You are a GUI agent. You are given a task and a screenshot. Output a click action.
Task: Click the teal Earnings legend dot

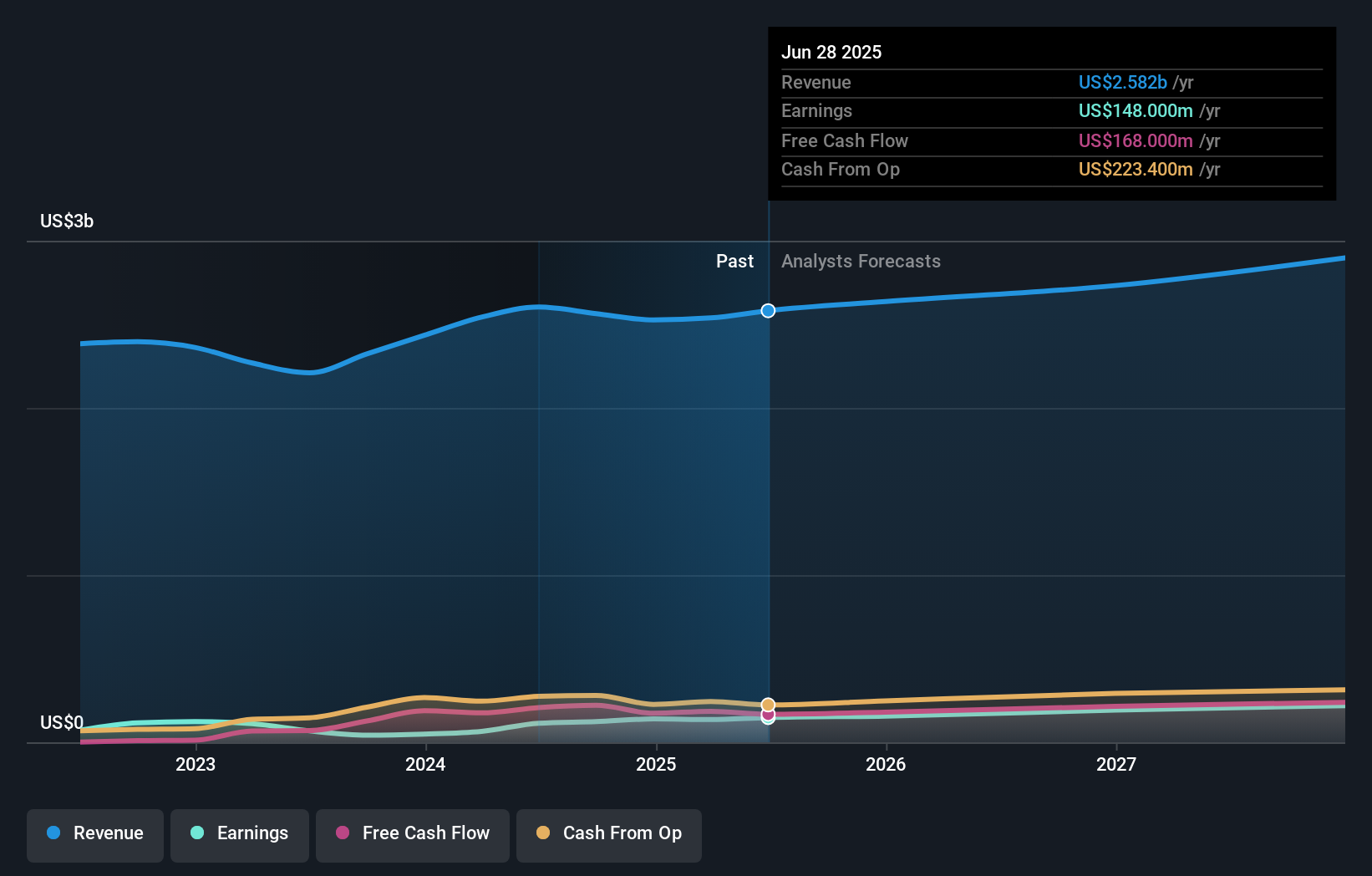pyautogui.click(x=198, y=833)
